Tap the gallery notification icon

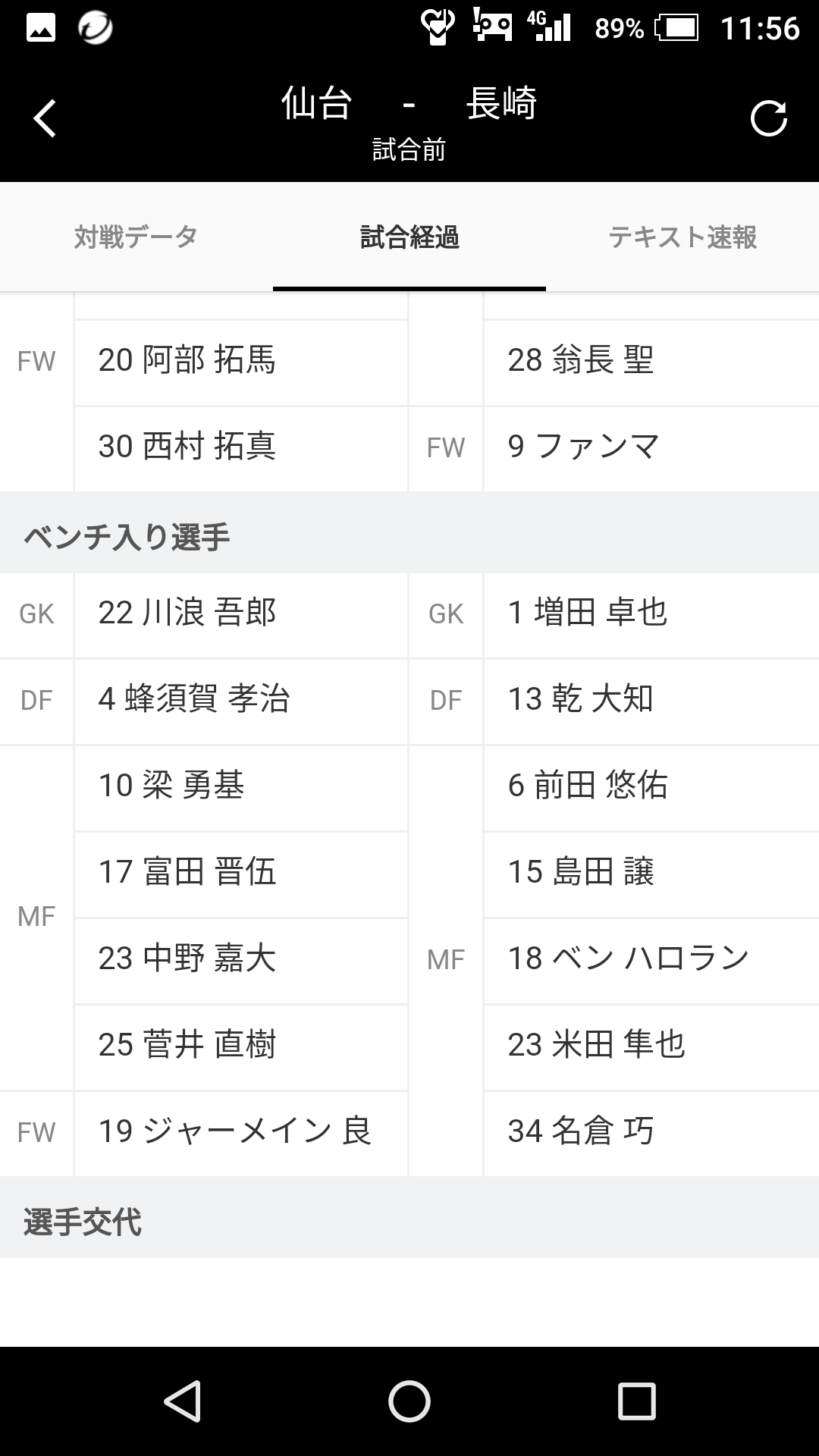point(41,29)
